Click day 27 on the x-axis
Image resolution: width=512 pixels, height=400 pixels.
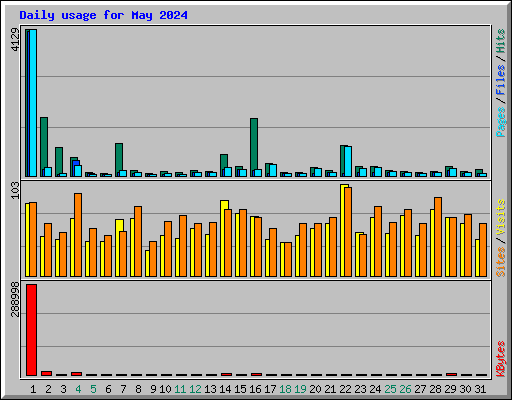click(421, 389)
